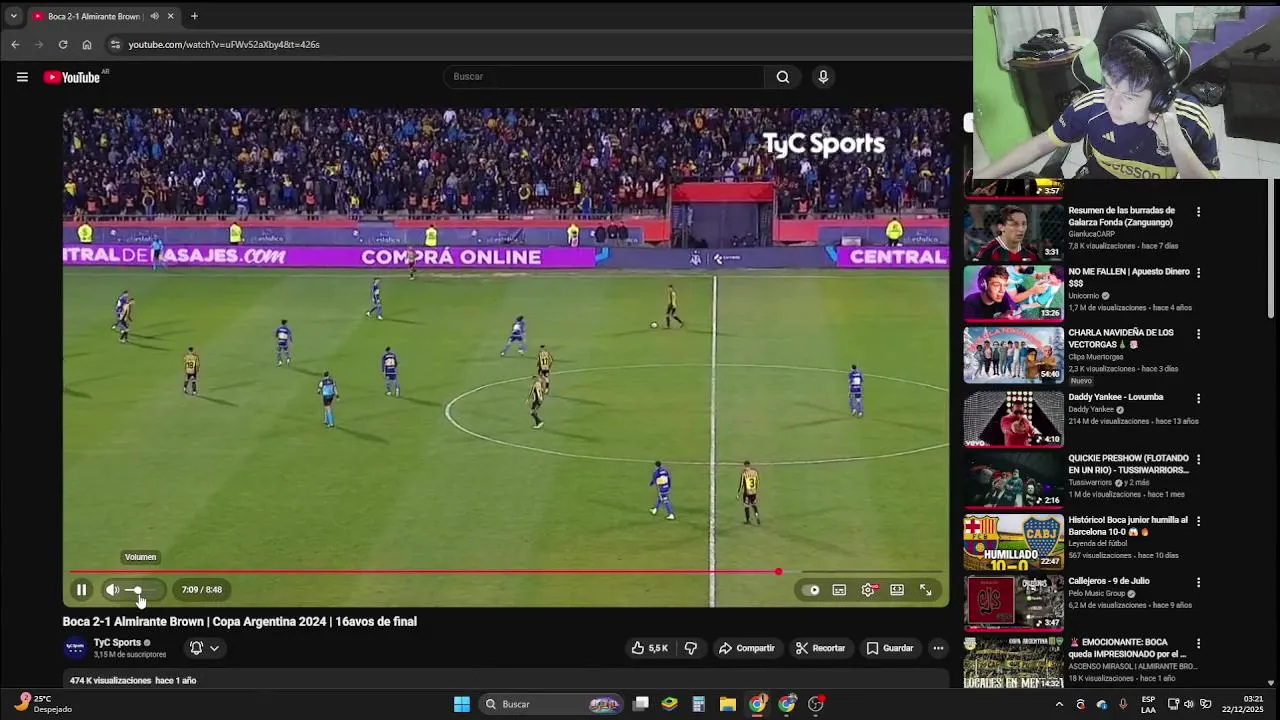Show hidden system tray icons

1059,704
